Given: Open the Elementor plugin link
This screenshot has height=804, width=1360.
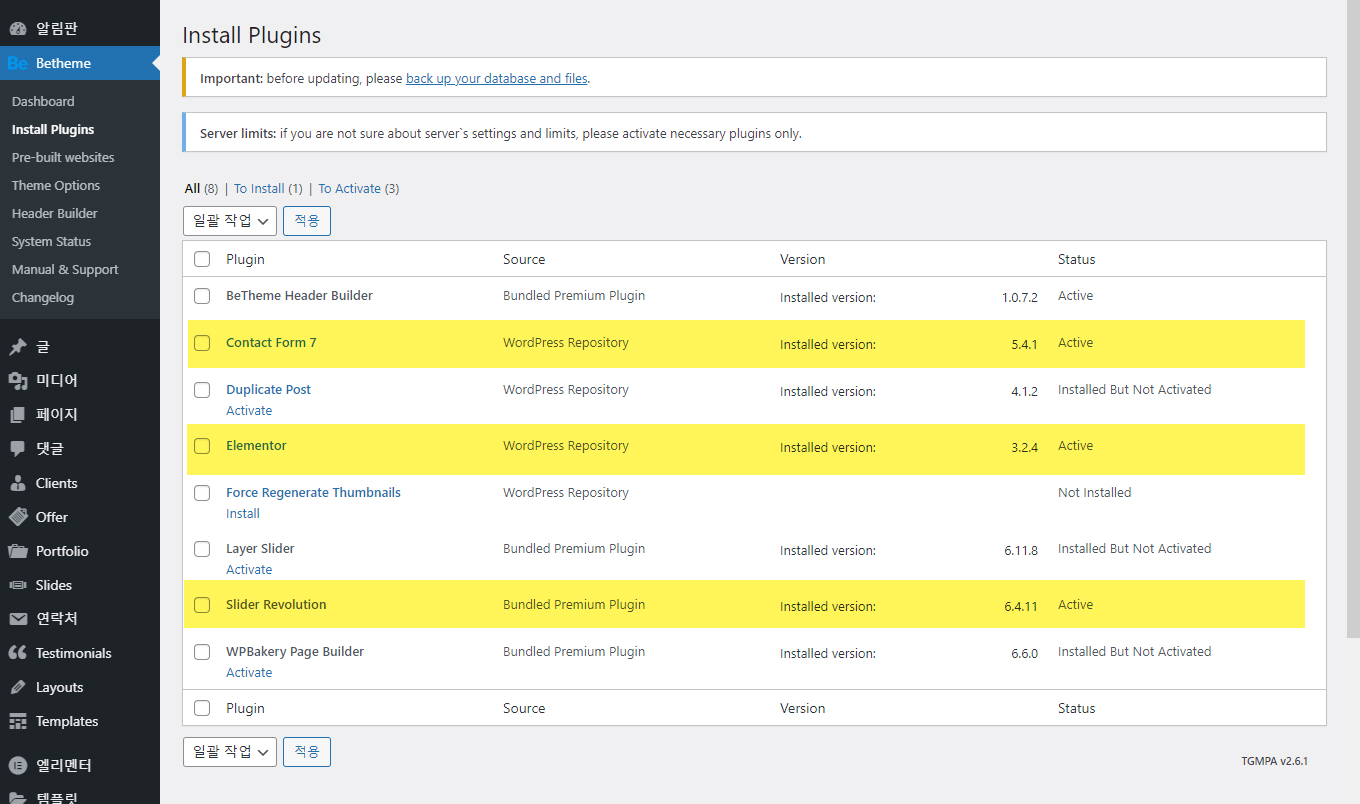Looking at the screenshot, I should pyautogui.click(x=256, y=446).
